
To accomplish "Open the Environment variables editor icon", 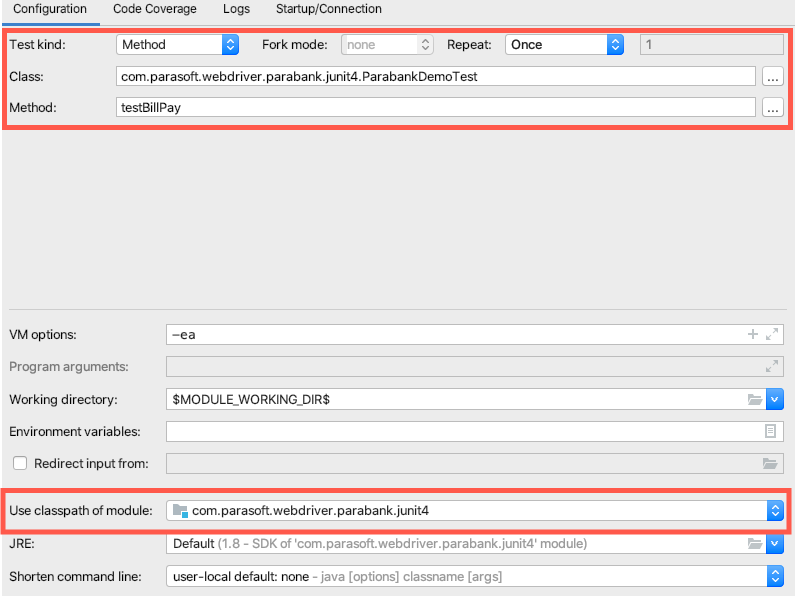I will [770, 431].
